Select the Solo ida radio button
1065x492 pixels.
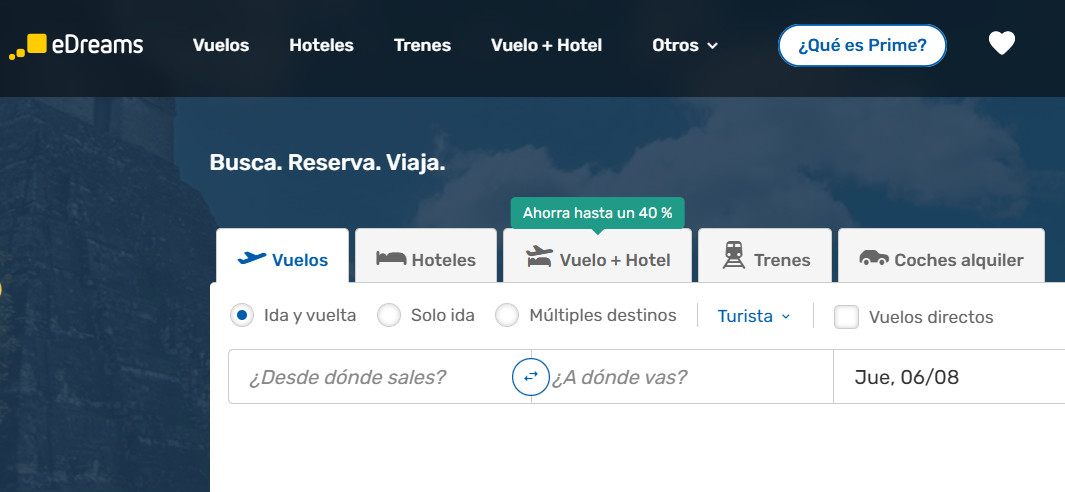coord(389,315)
